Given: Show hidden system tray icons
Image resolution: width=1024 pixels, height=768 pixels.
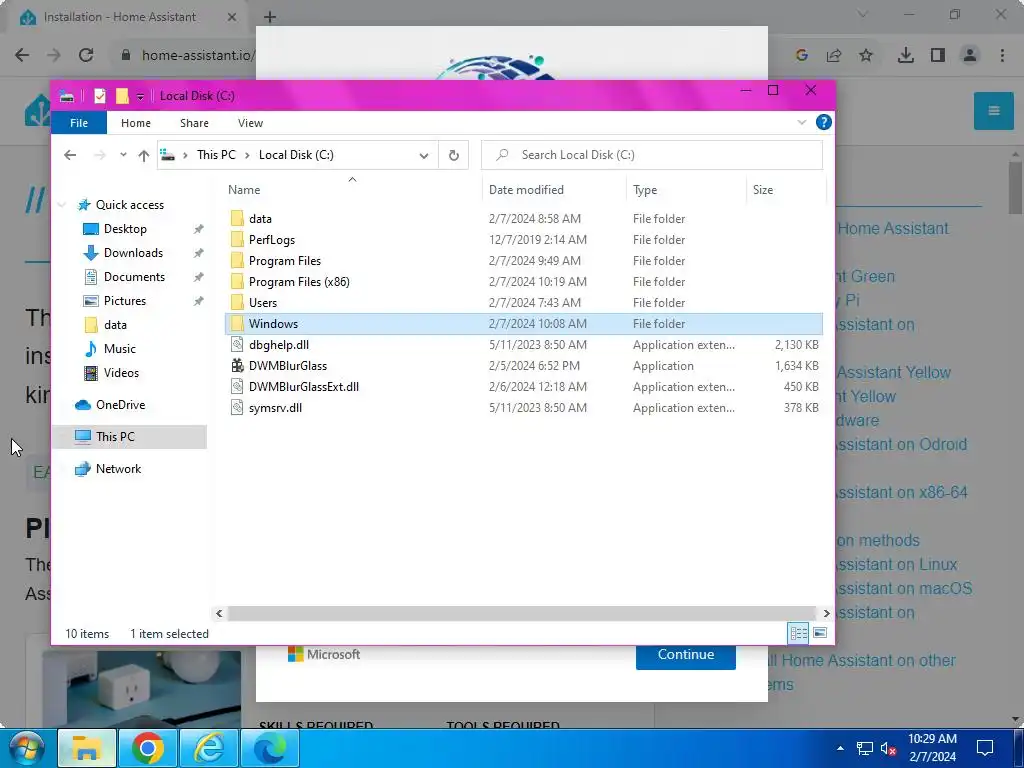Looking at the screenshot, I should click(840, 748).
